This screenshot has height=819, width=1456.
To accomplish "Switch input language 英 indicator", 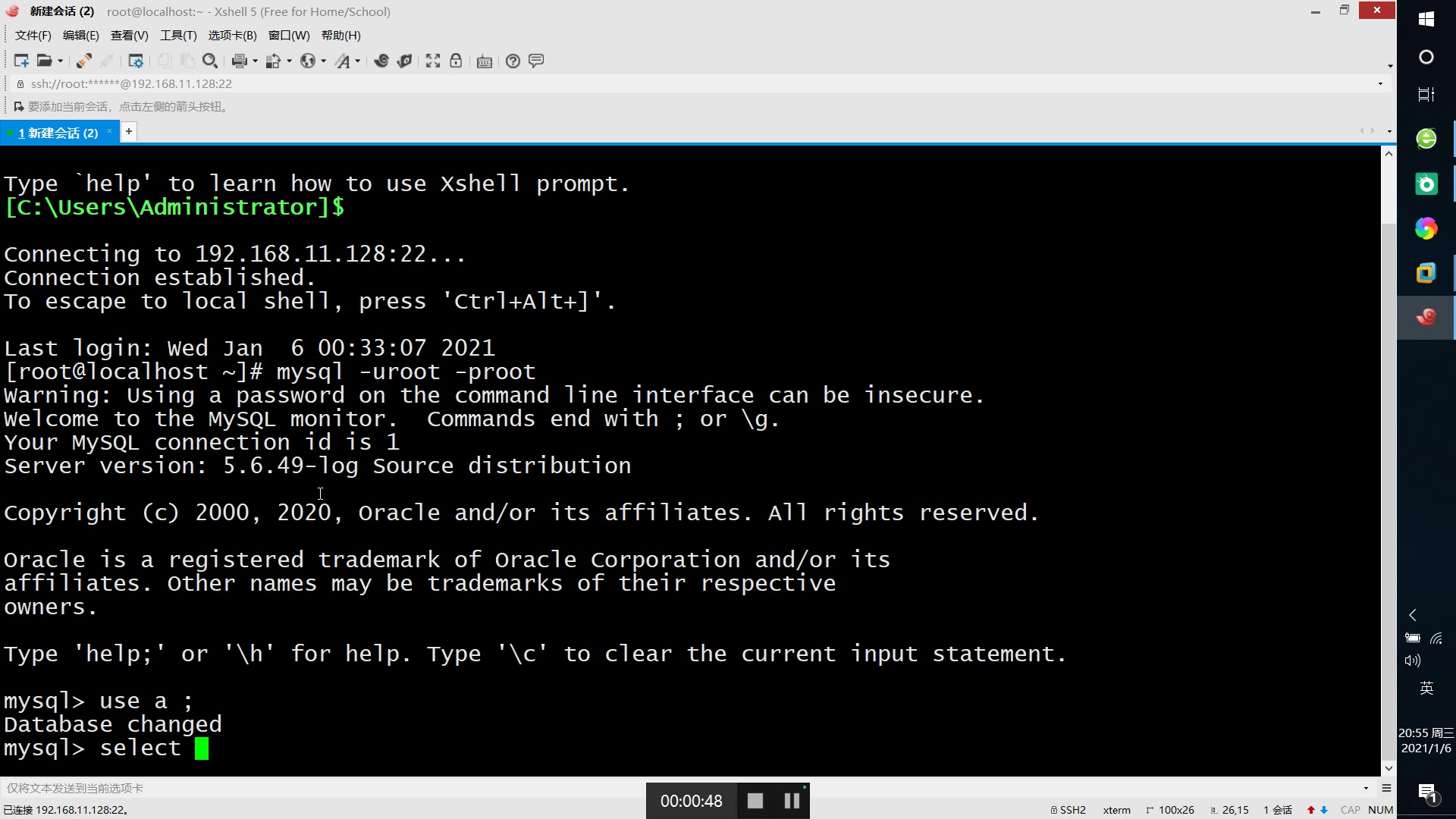I will [x=1426, y=688].
